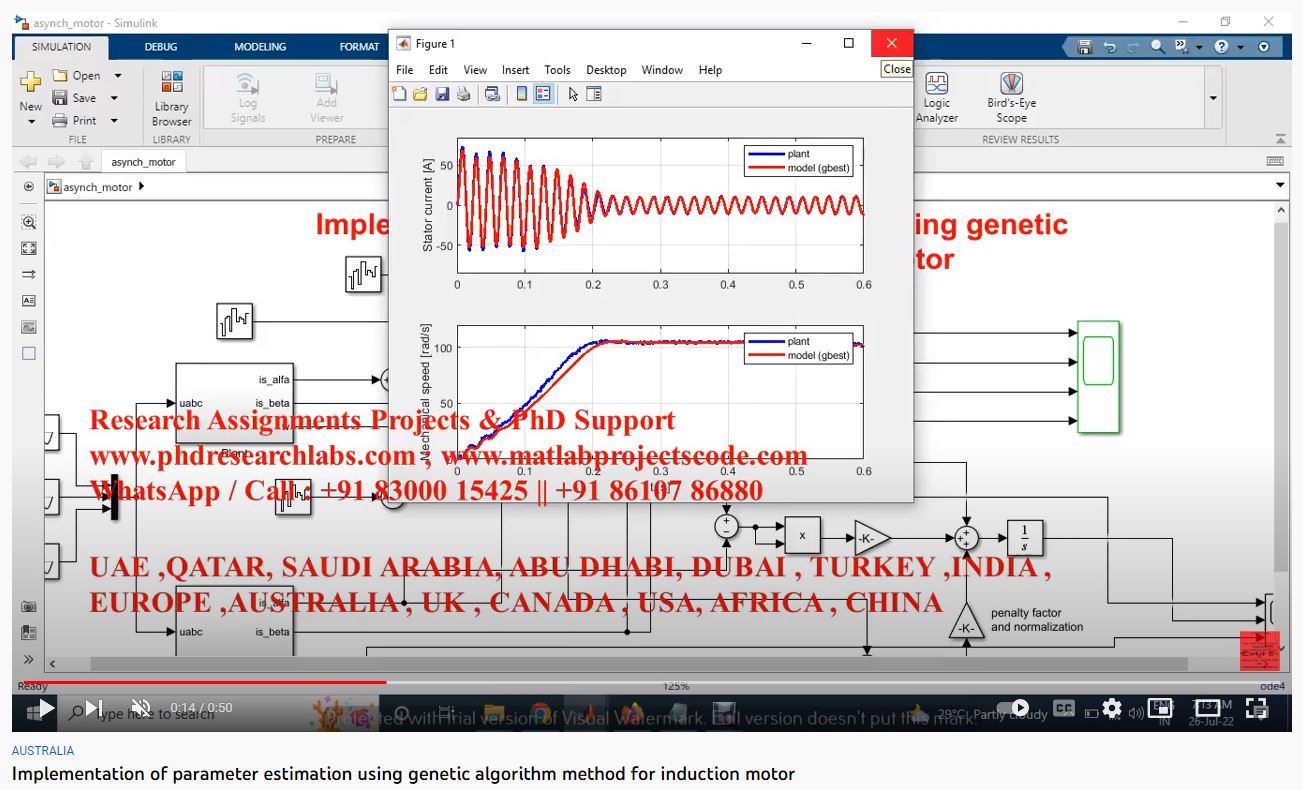Click the AUSTRALIA link below video

point(43,750)
